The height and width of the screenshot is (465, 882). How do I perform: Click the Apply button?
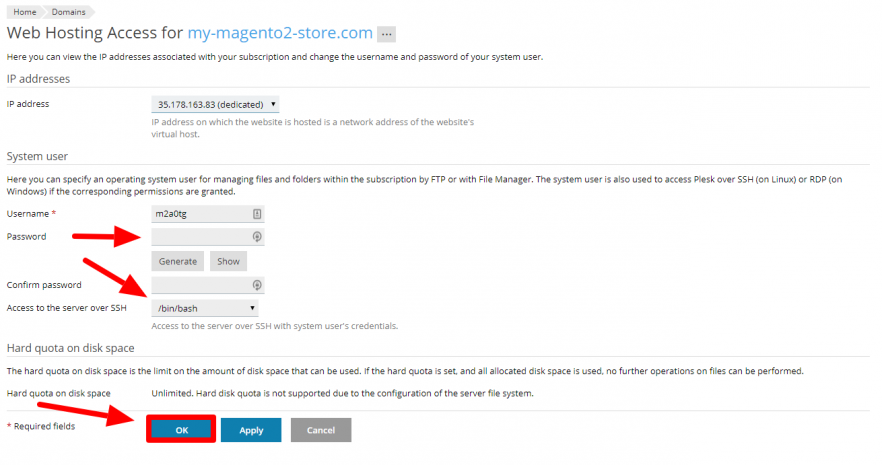coord(251,430)
